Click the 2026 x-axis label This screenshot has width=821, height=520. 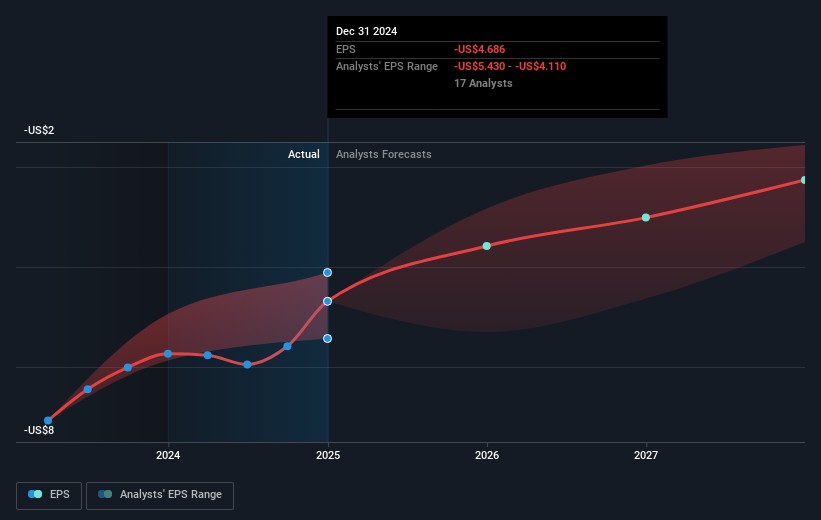click(x=487, y=456)
